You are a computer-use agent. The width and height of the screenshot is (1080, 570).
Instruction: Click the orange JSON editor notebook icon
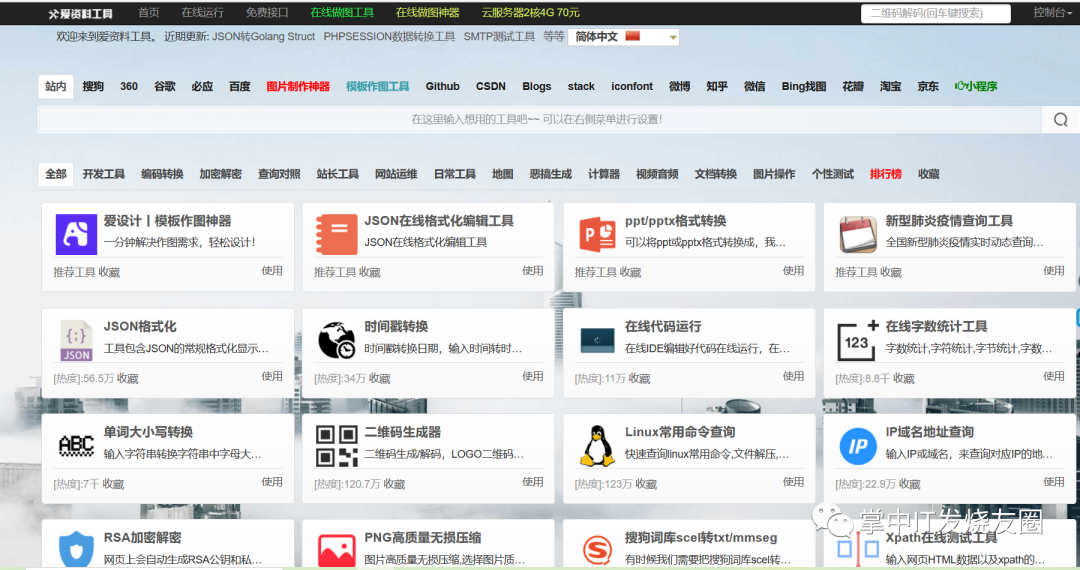(336, 234)
